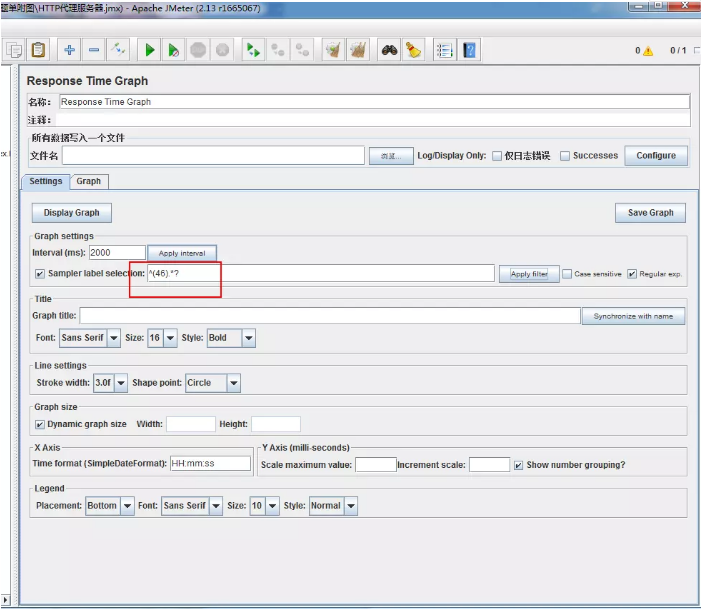Open the Stroke width 3.0f dropdown
703x611 pixels.
[110, 383]
